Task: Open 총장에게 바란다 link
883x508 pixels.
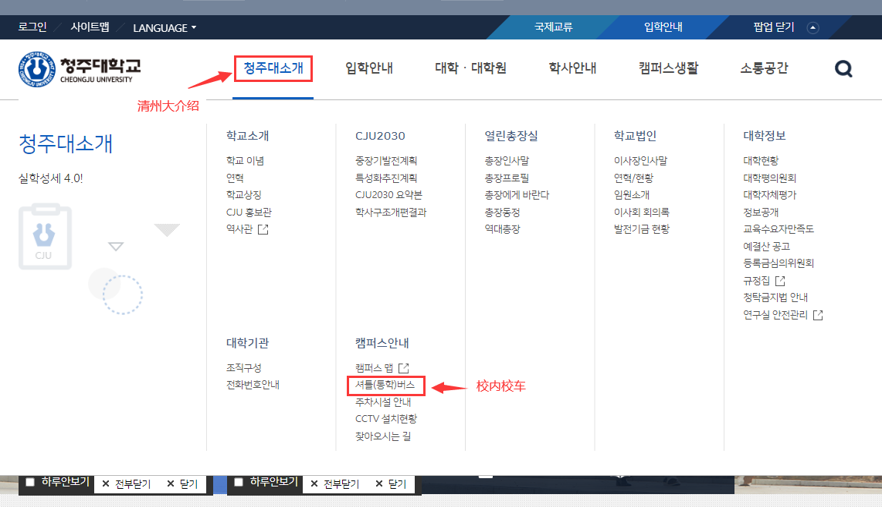Action: click(517, 195)
